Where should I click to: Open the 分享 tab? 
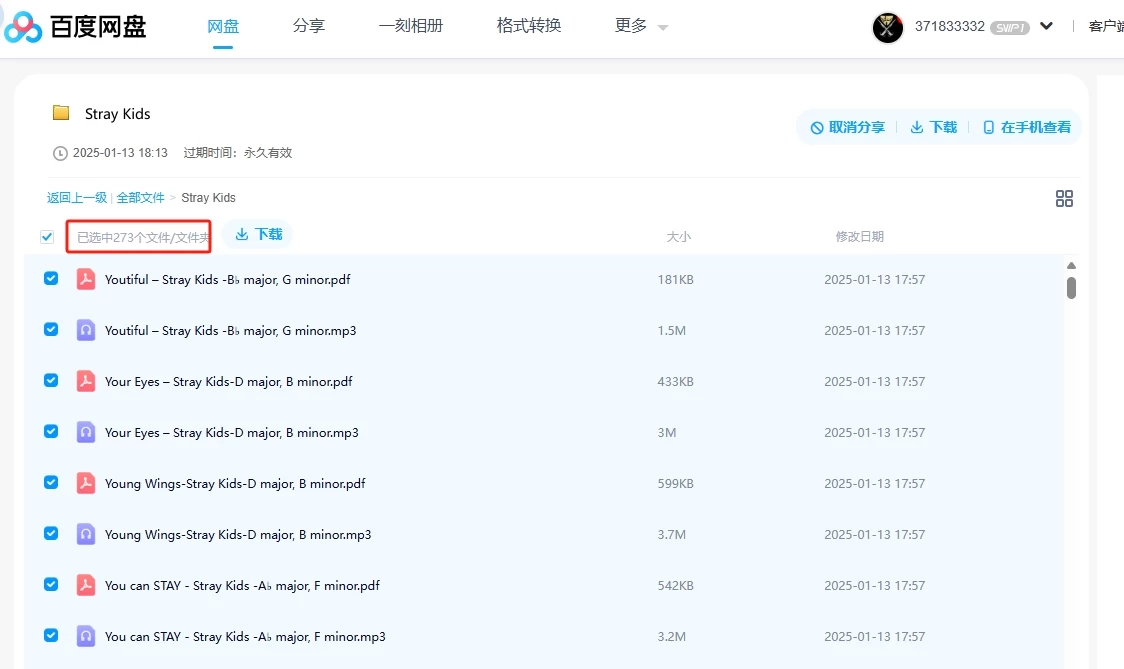pyautogui.click(x=309, y=26)
